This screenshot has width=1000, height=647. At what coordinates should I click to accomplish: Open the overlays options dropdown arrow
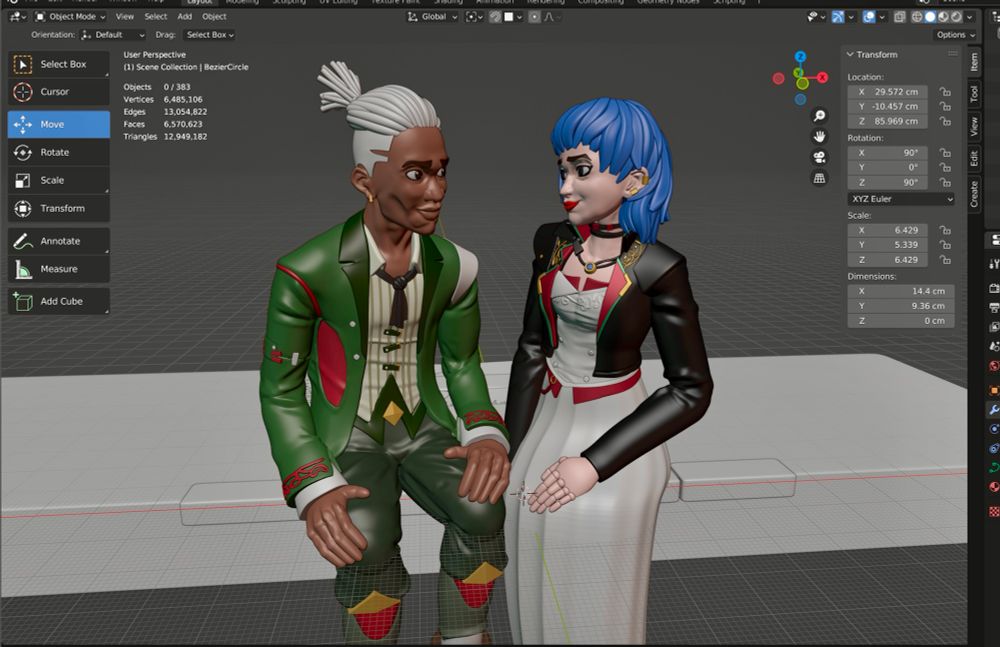pyautogui.click(x=882, y=17)
